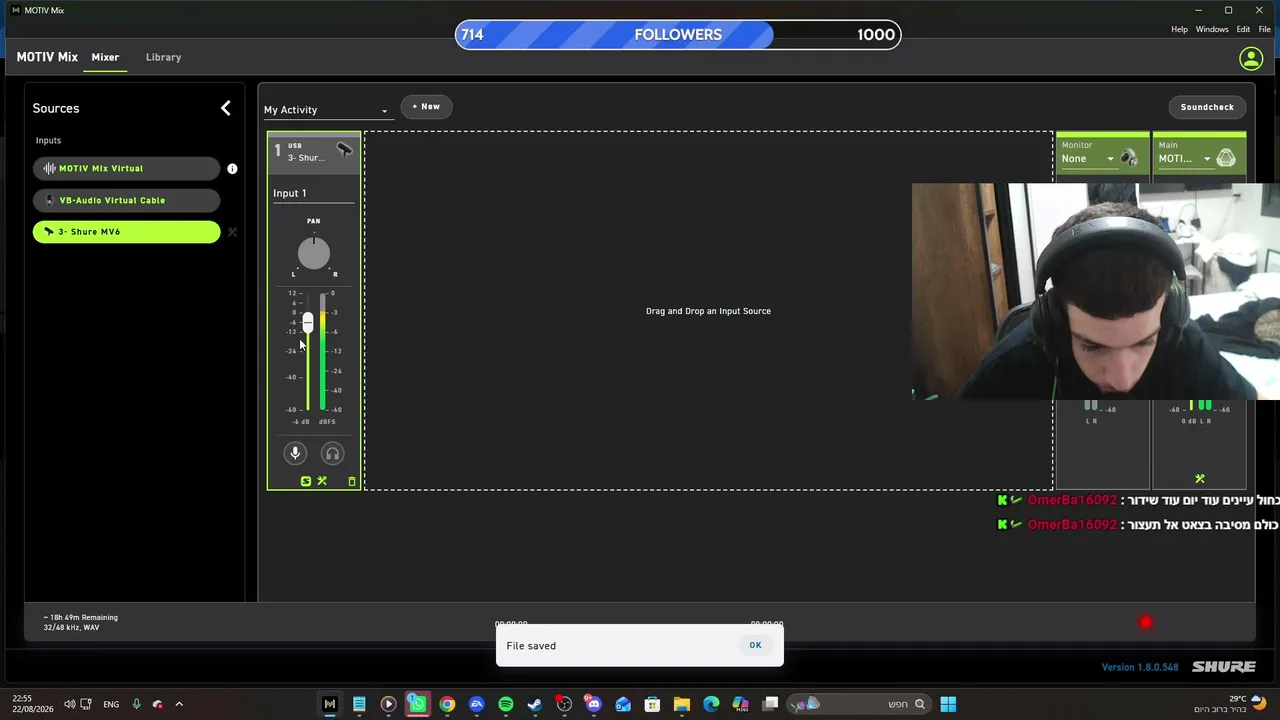Open the Edit menu

(x=1243, y=29)
